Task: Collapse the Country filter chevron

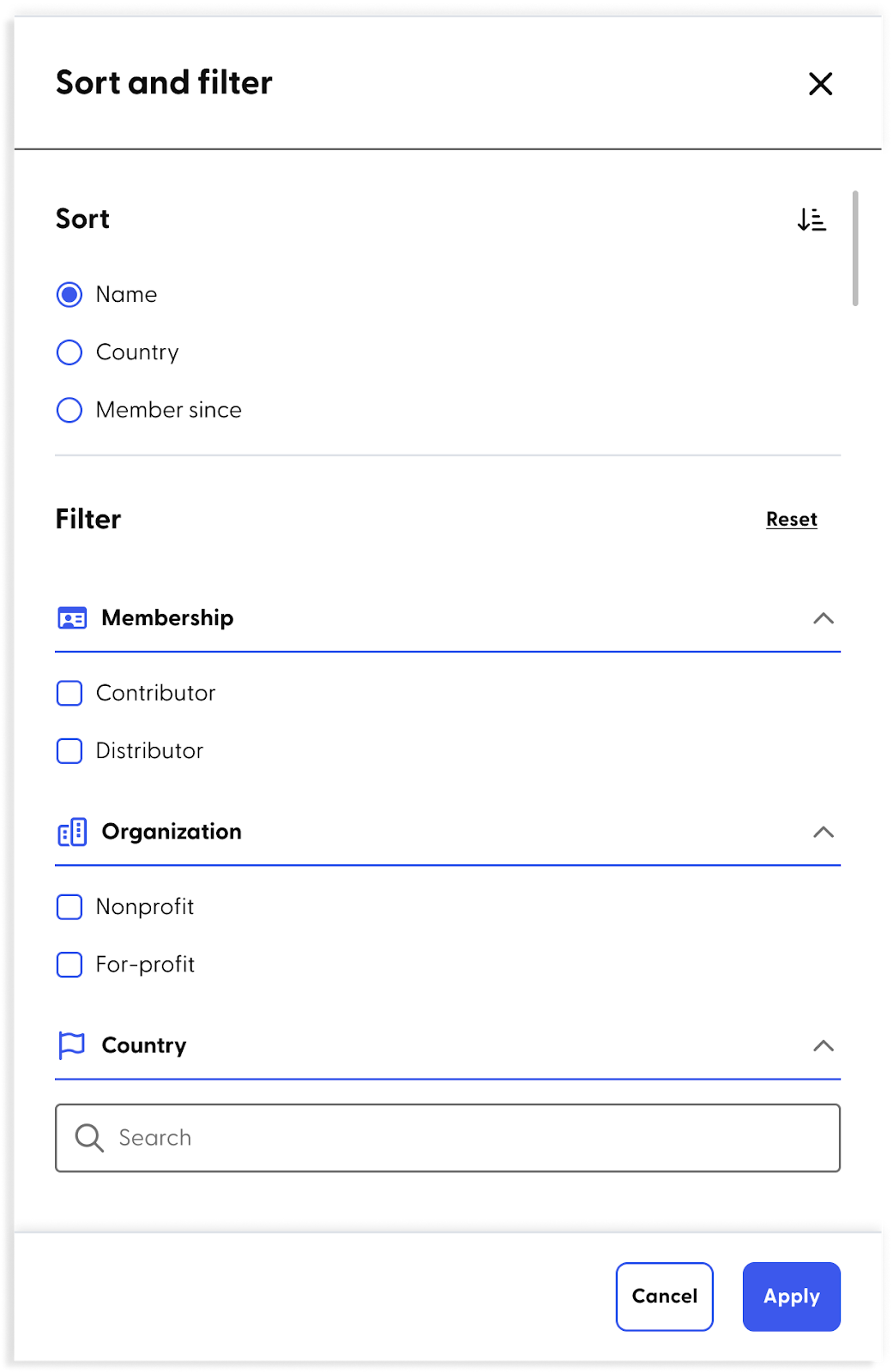Action: [x=824, y=1045]
